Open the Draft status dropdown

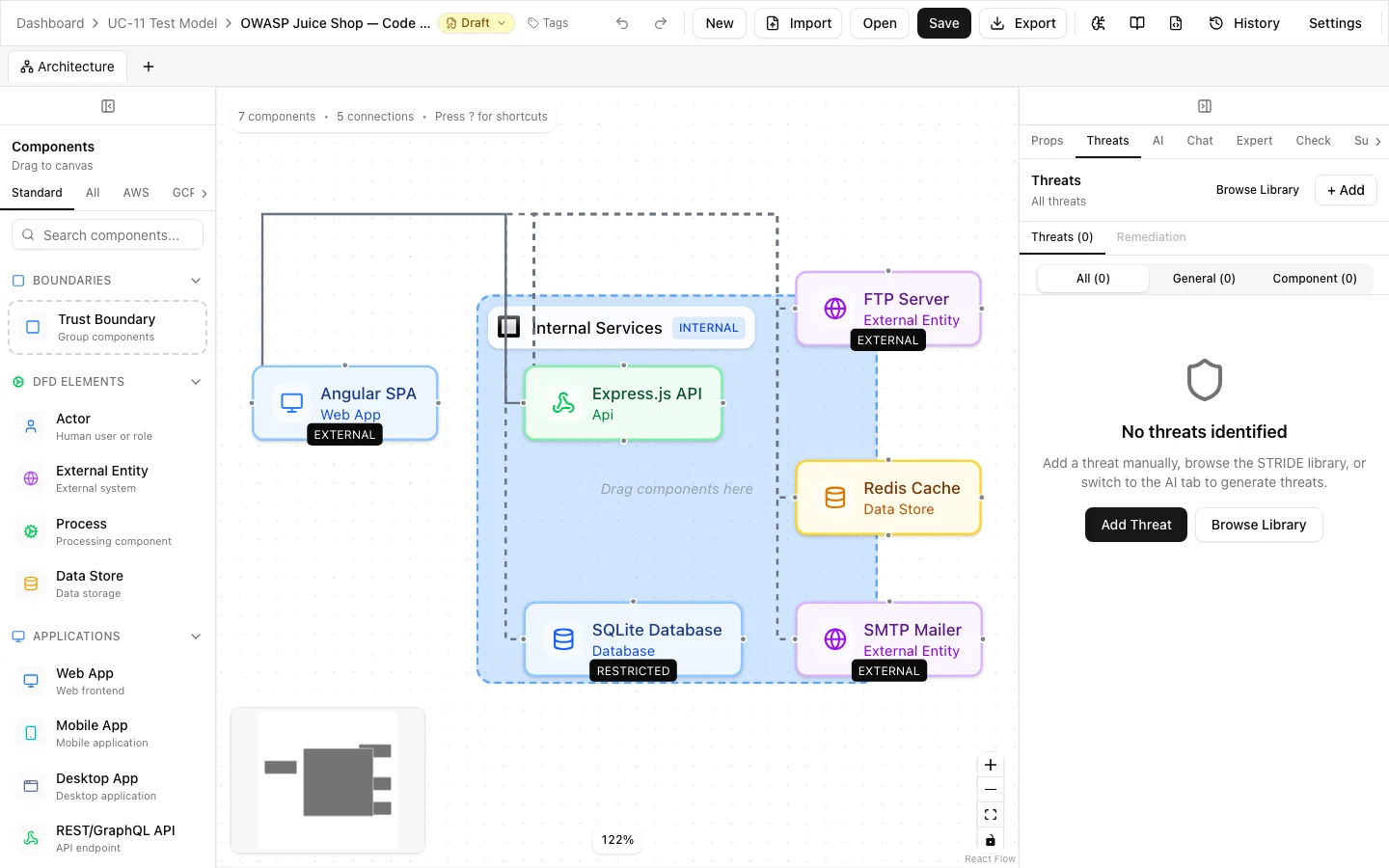click(477, 23)
